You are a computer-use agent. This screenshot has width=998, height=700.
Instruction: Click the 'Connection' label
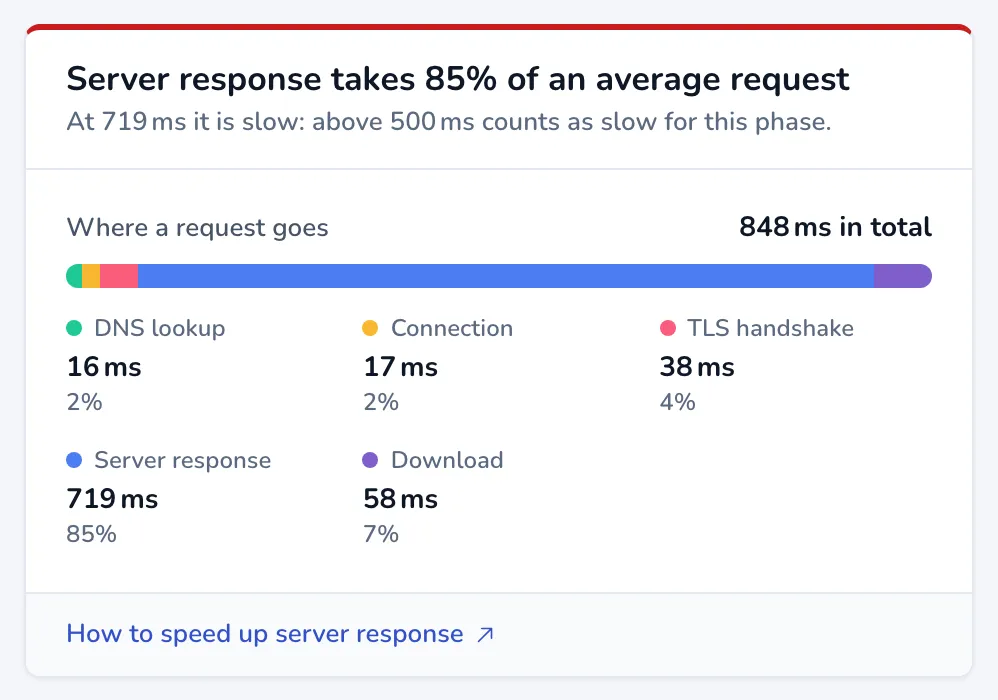pyautogui.click(x=452, y=328)
